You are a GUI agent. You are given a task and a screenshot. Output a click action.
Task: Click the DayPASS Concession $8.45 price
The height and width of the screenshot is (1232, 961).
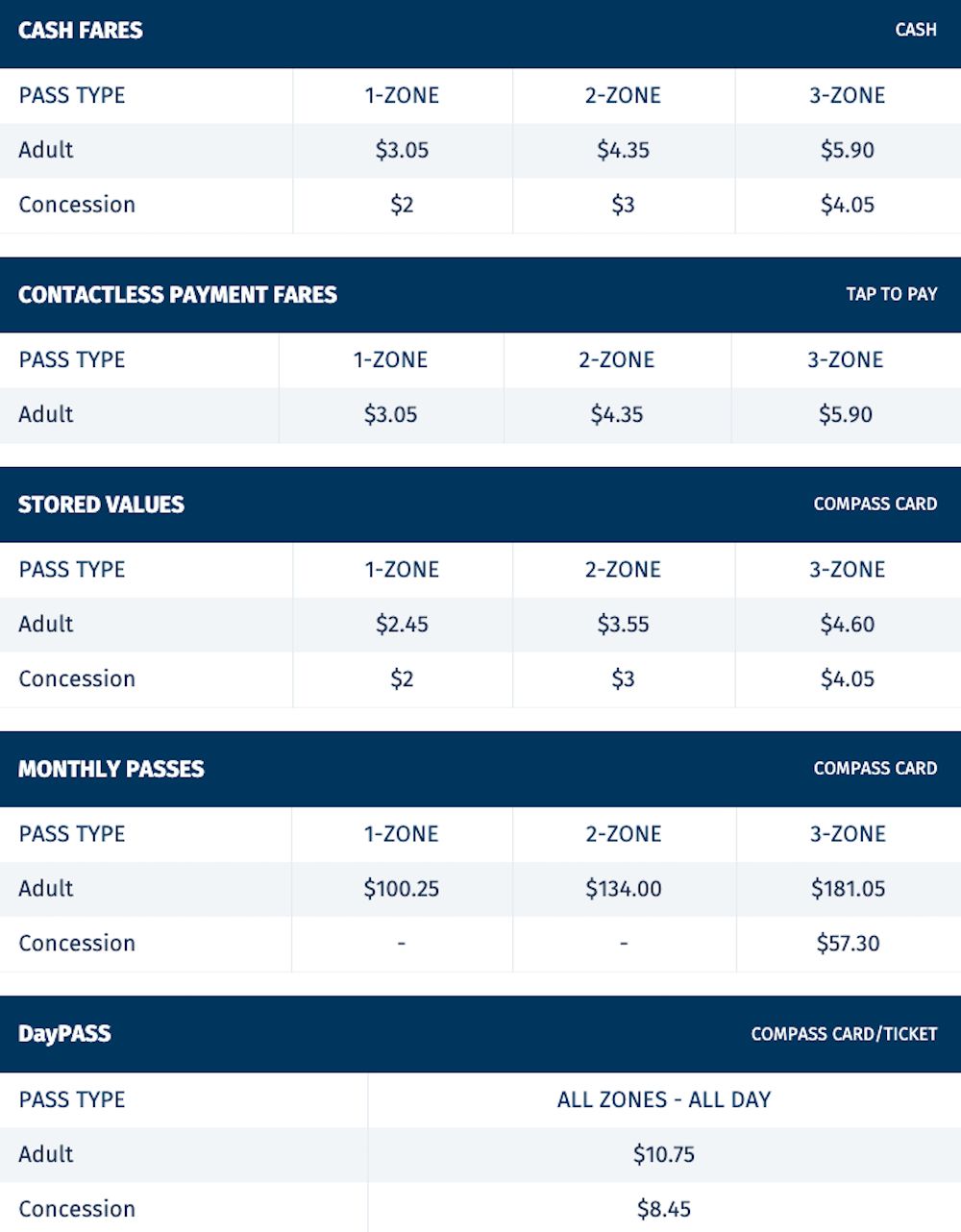[664, 1210]
